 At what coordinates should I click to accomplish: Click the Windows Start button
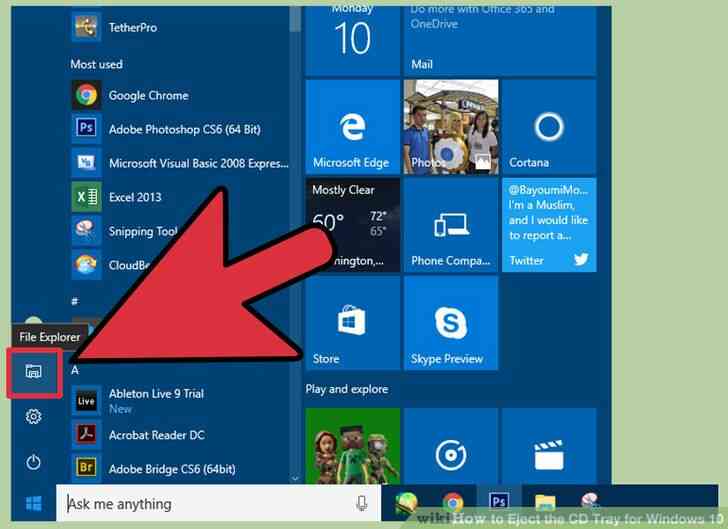(x=33, y=503)
